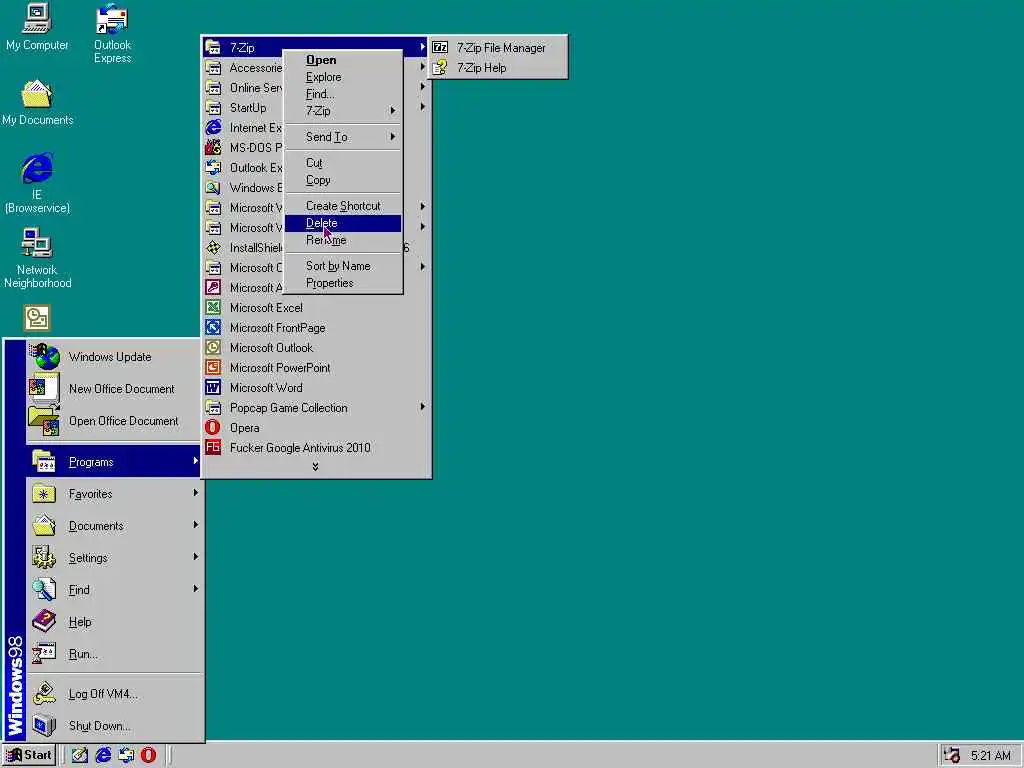1024x768 pixels.
Task: Click New Office Document icon
Action: [44, 389]
